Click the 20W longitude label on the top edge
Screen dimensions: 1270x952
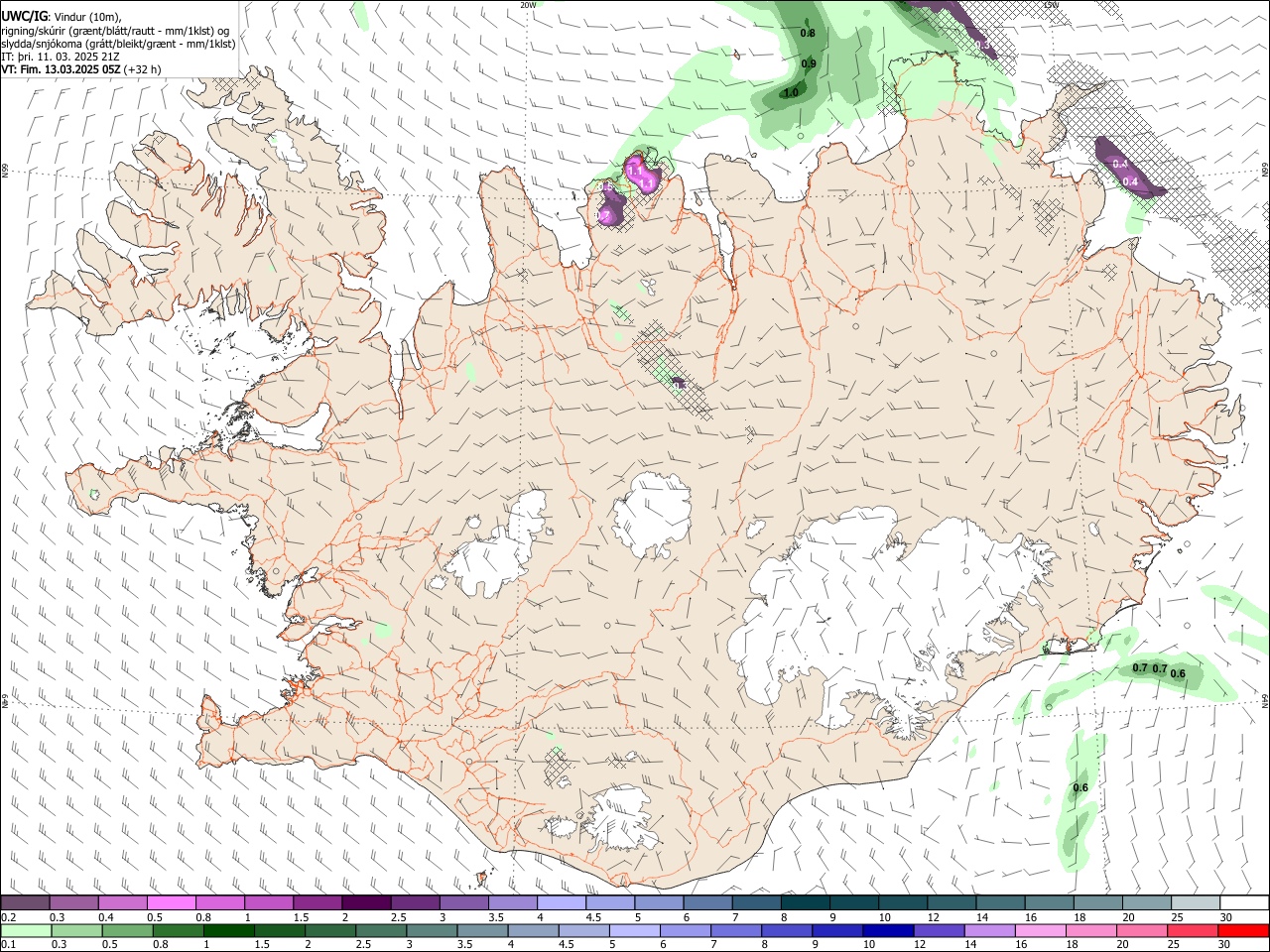click(528, 5)
